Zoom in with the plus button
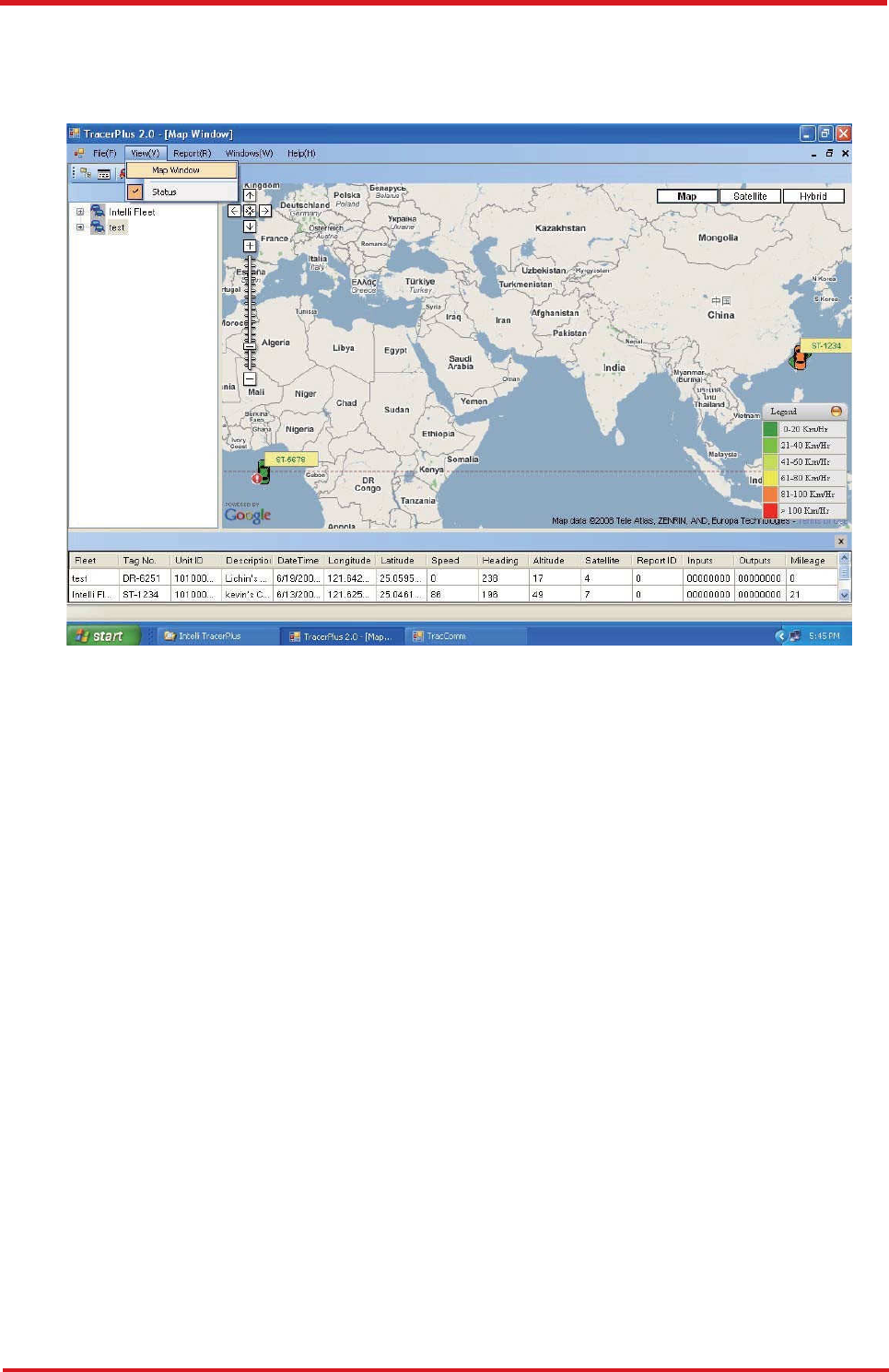Image resolution: width=889 pixels, height=1372 pixels. 250,246
